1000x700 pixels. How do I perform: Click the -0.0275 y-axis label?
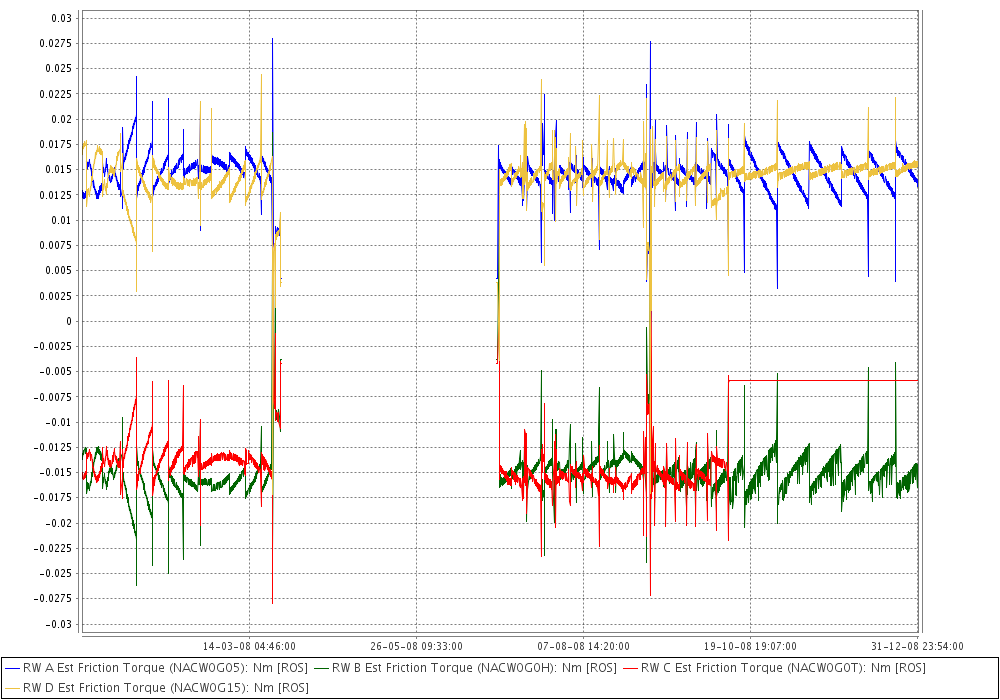(55, 599)
